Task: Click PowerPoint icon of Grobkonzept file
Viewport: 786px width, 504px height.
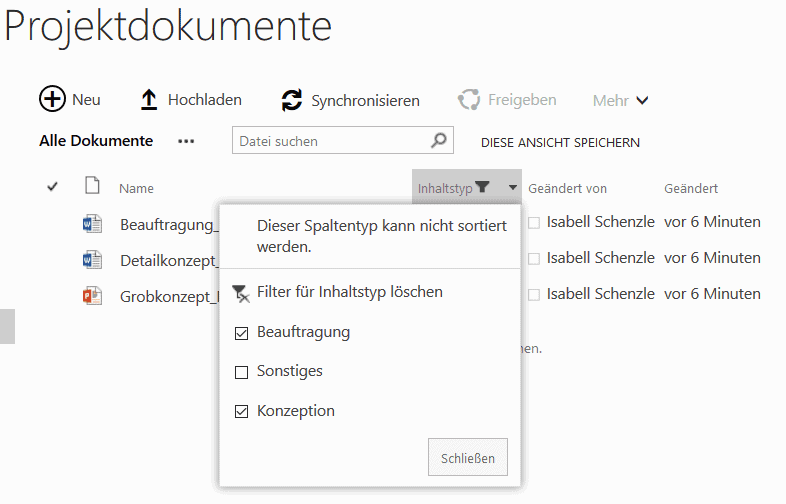Action: click(x=92, y=296)
